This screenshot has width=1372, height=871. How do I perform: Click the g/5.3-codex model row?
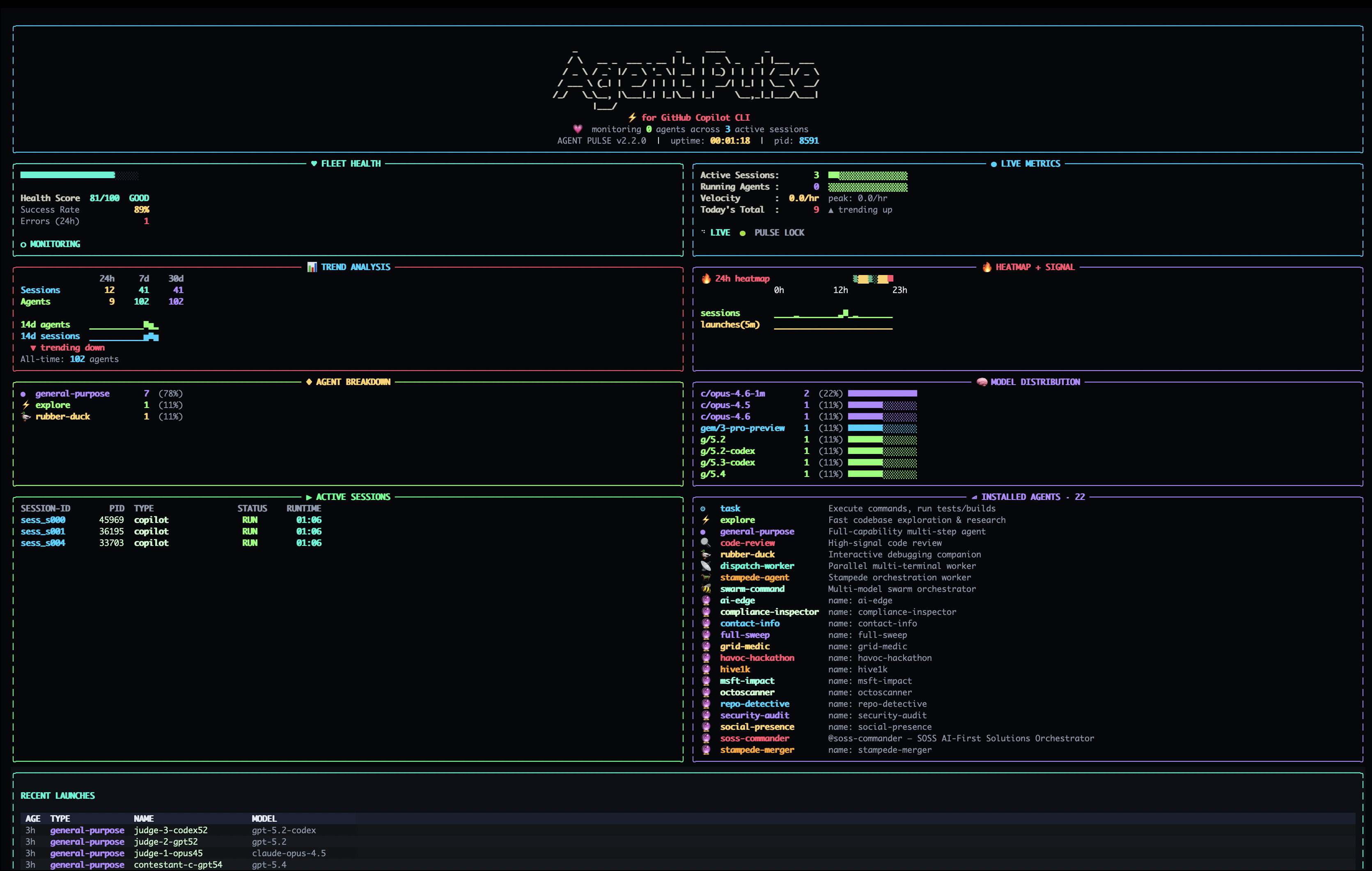808,463
